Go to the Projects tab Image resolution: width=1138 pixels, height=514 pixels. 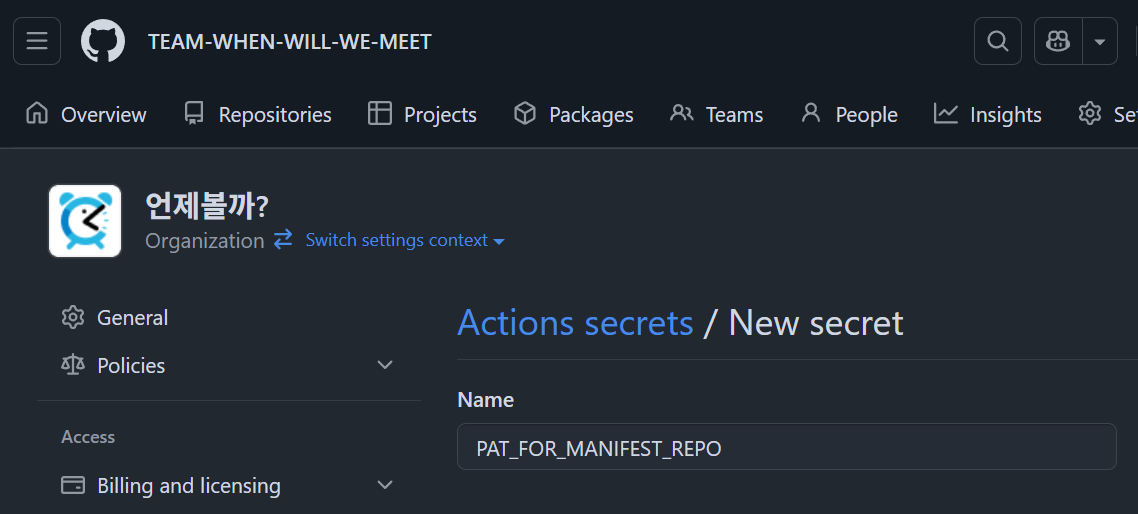[x=422, y=115]
